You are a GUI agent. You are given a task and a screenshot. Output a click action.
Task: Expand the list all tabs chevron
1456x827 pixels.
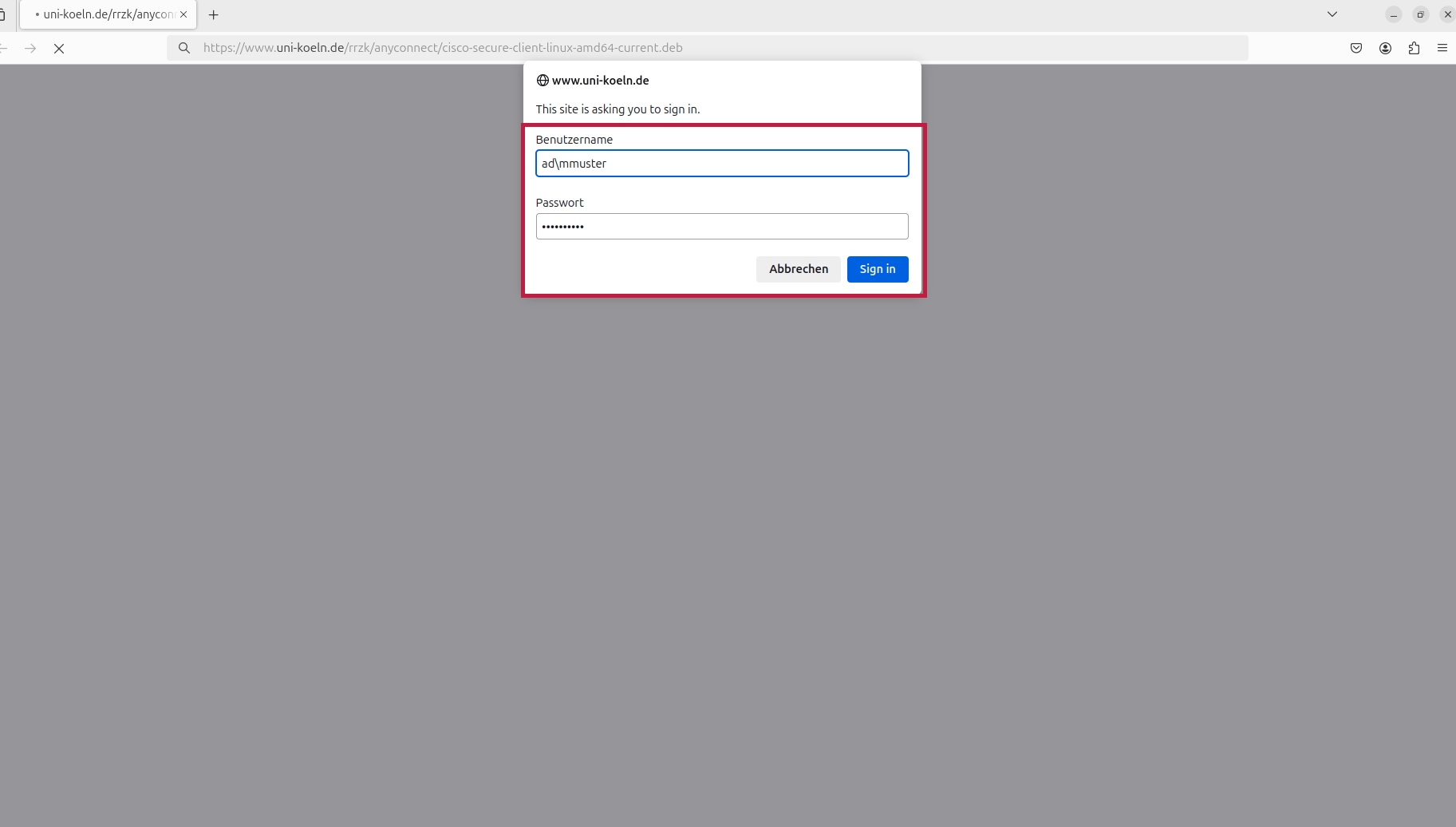pos(1332,14)
